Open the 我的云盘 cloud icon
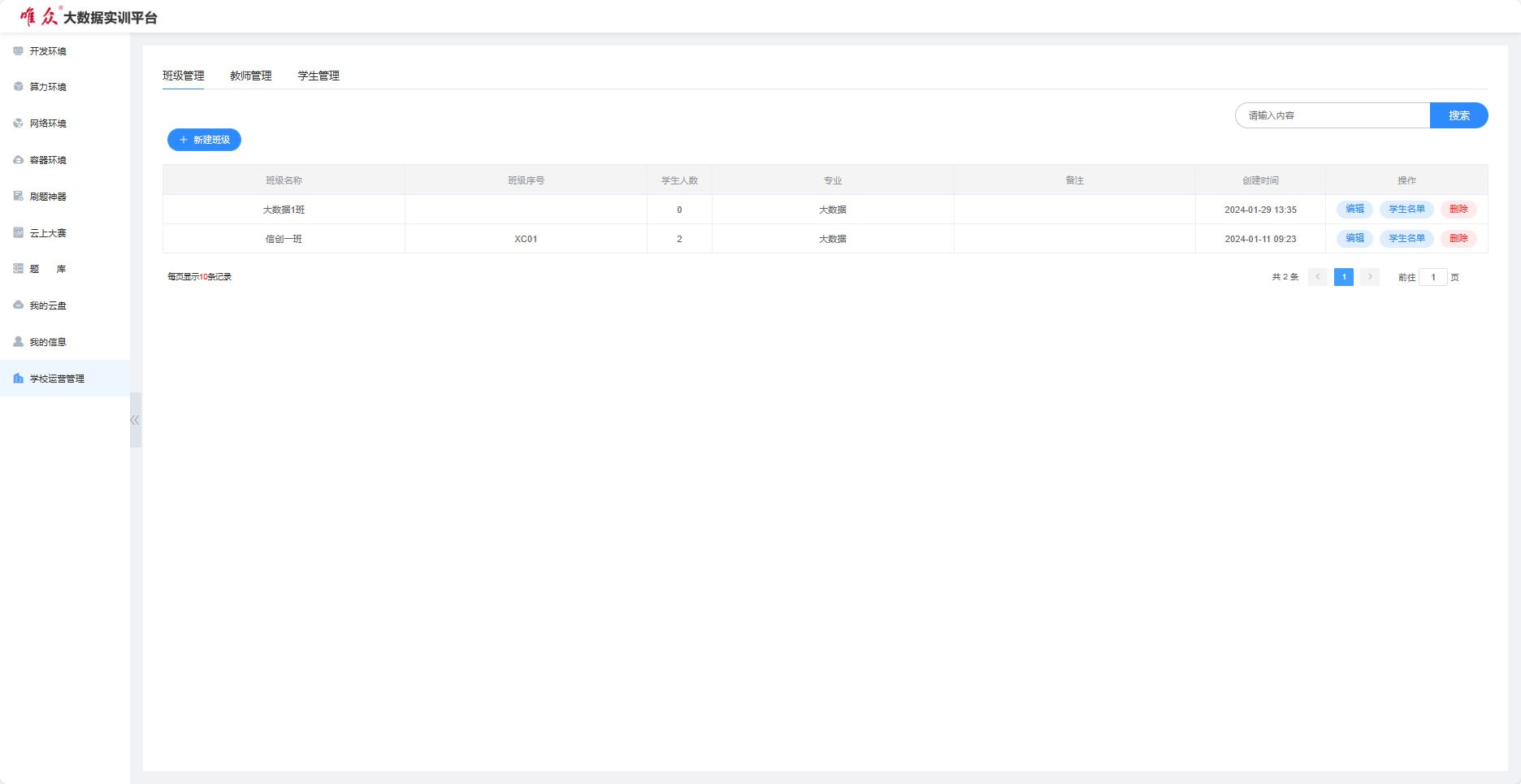This screenshot has width=1521, height=784. point(18,305)
